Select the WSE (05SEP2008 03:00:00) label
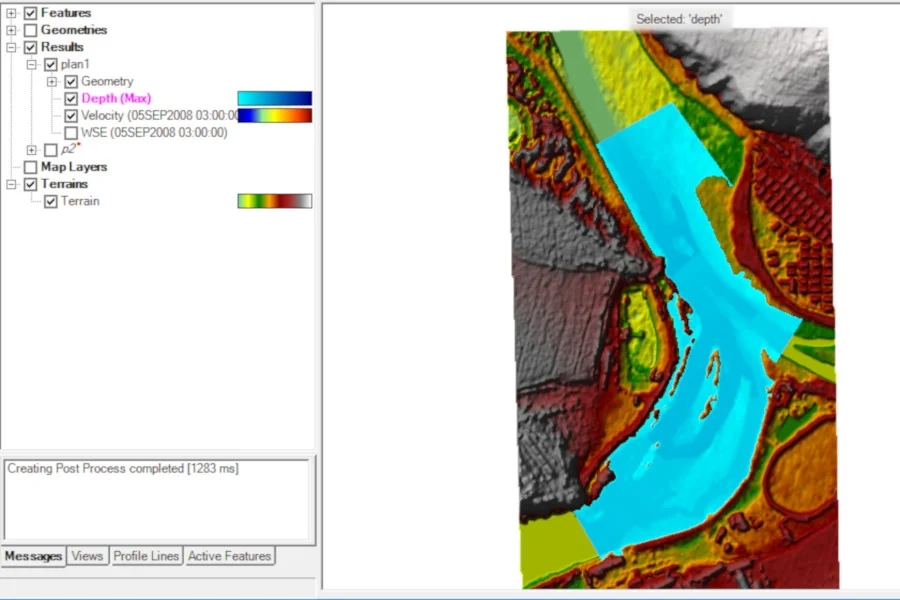 pos(154,133)
